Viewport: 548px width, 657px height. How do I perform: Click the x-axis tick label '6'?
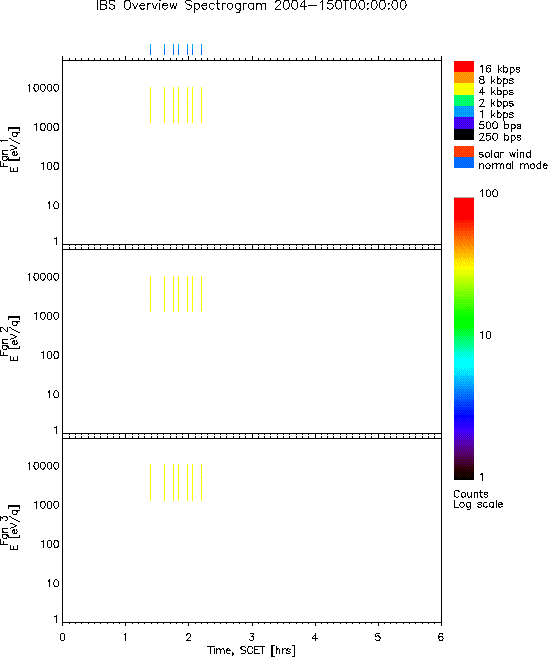[x=441, y=637]
